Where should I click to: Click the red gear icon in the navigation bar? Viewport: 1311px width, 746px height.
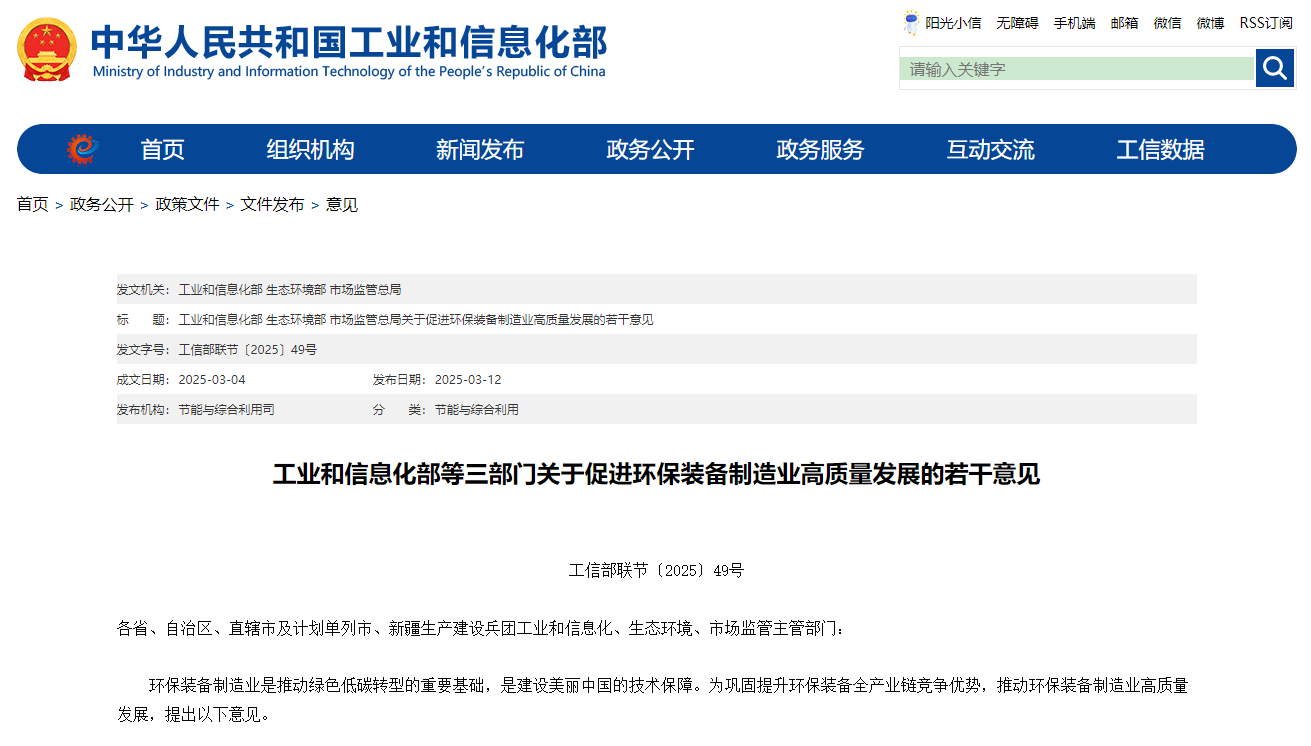click(x=82, y=149)
